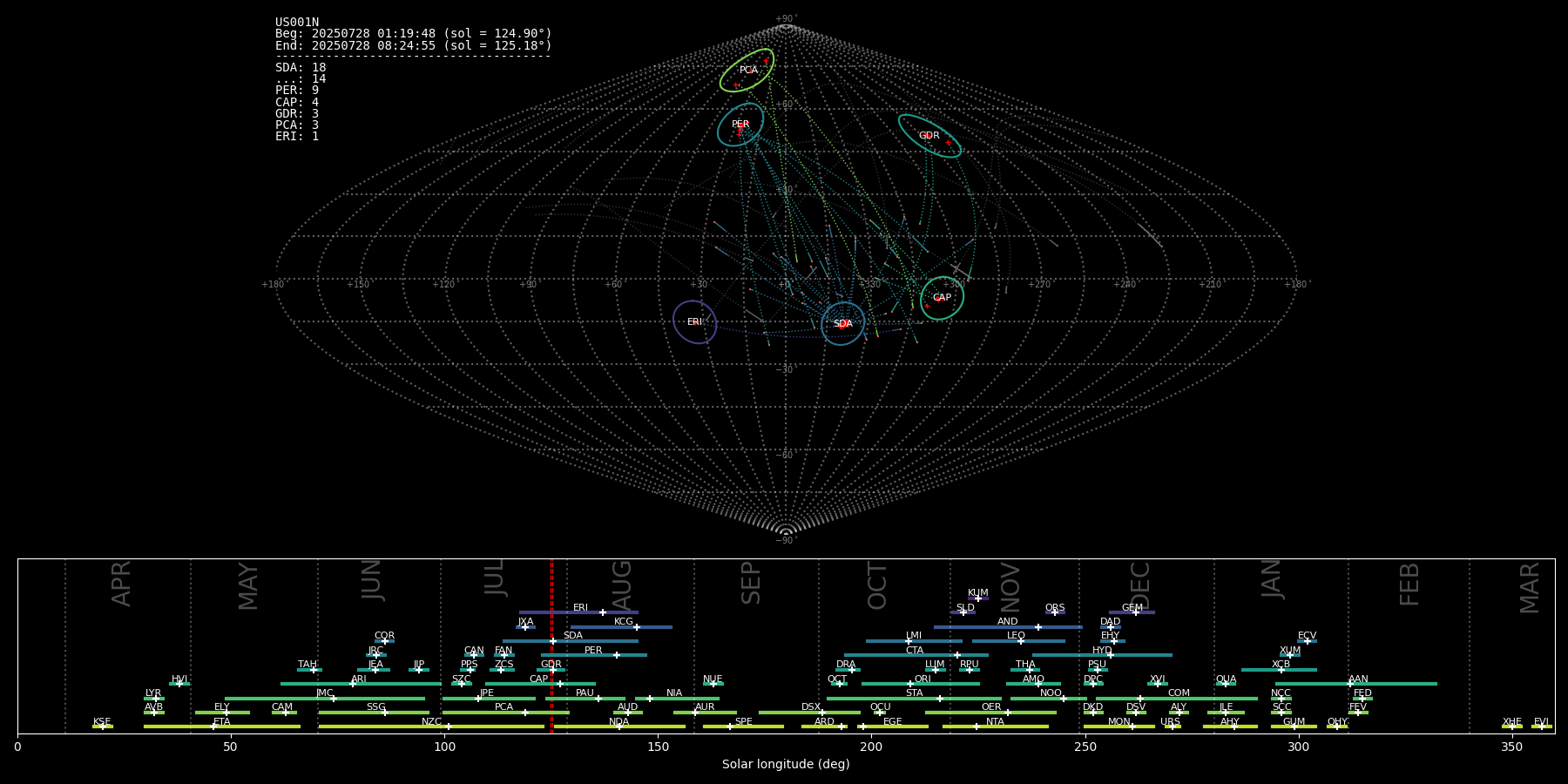Click the JPE shower label in the timeline
Image resolution: width=1568 pixels, height=784 pixels.
pos(487,693)
